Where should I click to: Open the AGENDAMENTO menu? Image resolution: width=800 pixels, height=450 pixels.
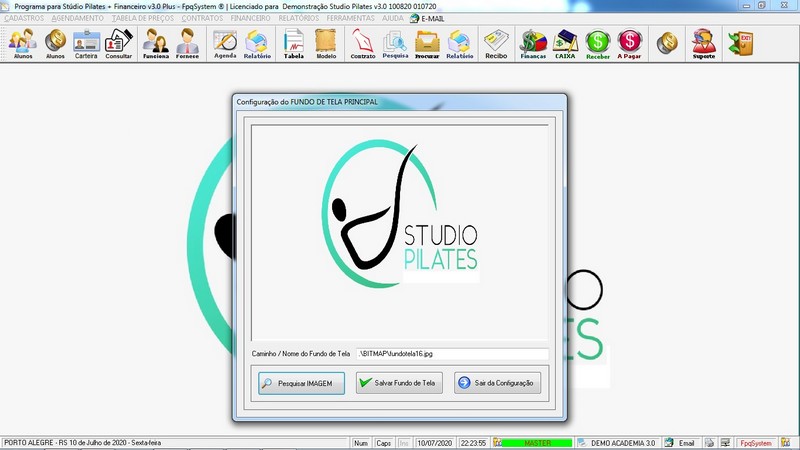point(78,18)
